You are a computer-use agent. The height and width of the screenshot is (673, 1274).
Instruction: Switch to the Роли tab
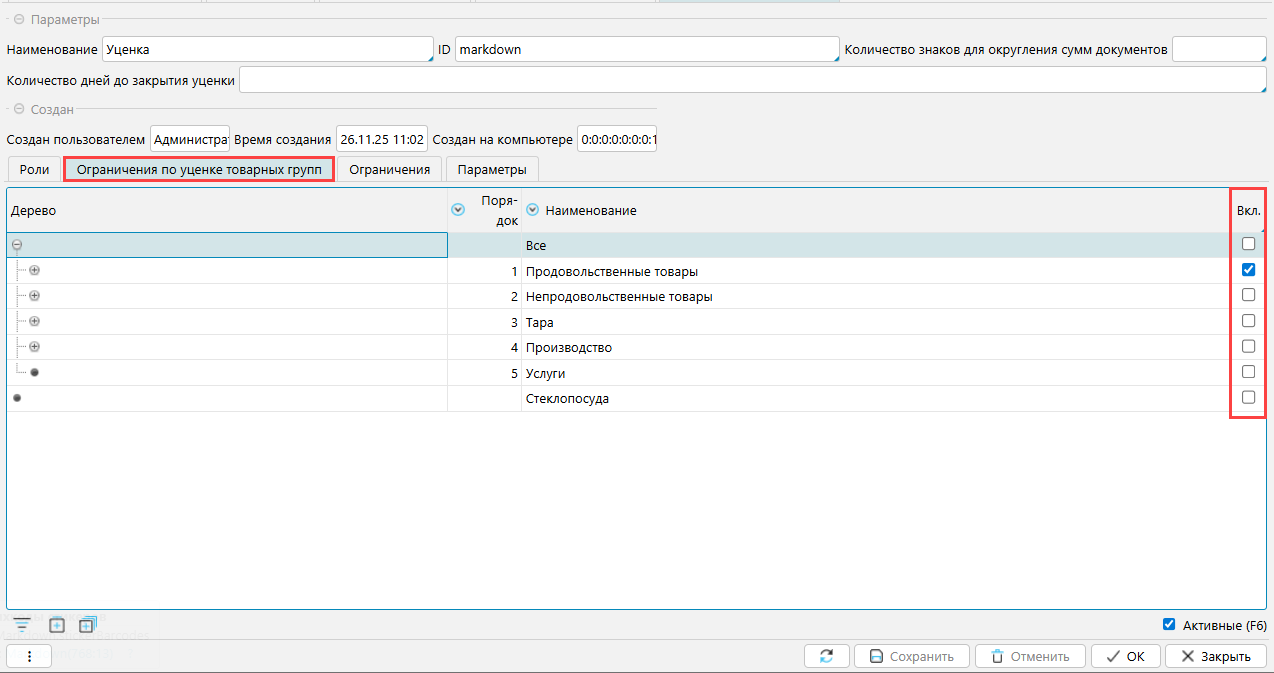(34, 169)
